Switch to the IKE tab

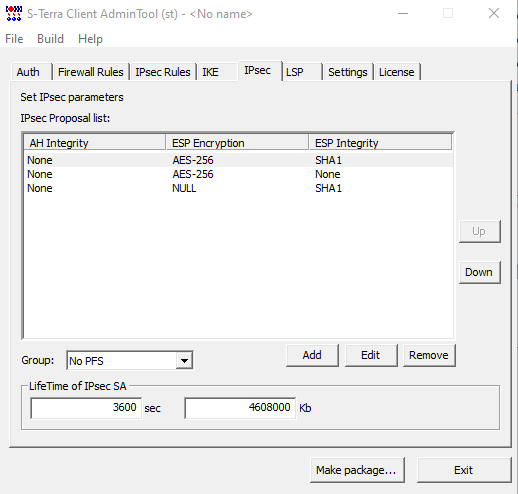tap(217, 72)
